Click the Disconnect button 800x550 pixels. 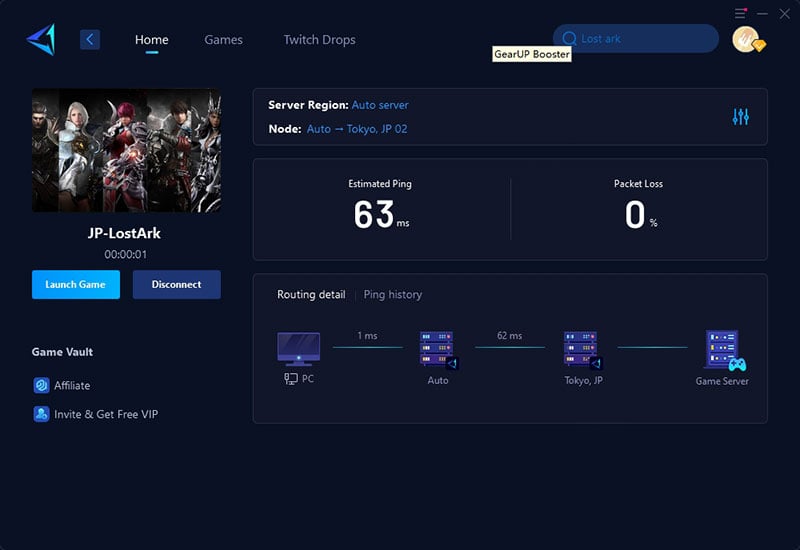click(x=177, y=285)
